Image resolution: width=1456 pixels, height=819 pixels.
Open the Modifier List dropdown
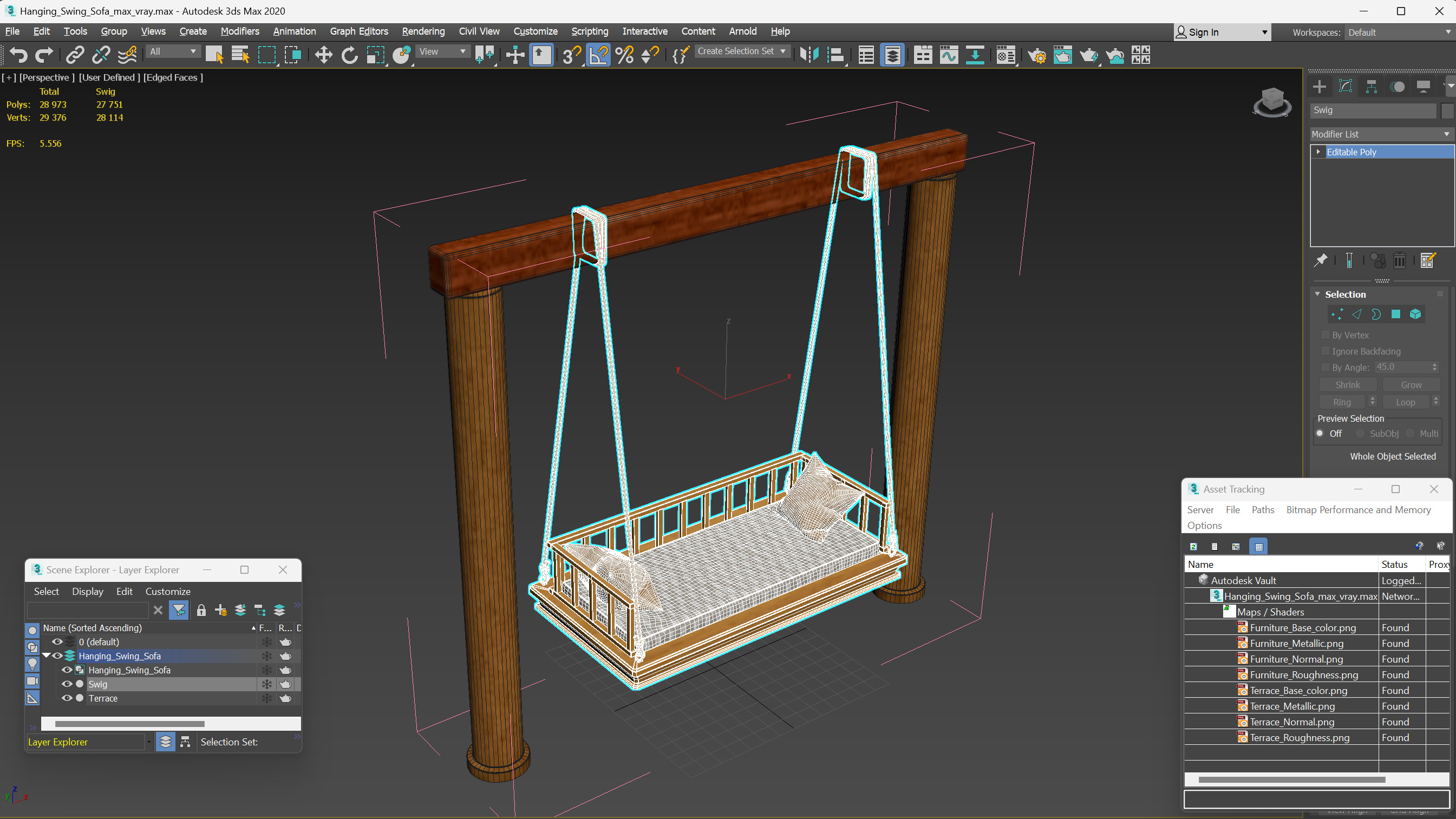point(1381,134)
